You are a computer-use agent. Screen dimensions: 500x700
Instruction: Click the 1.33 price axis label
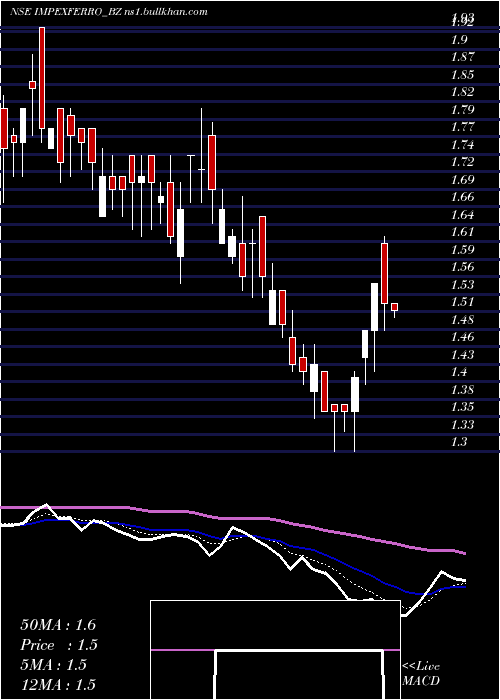tap(463, 425)
